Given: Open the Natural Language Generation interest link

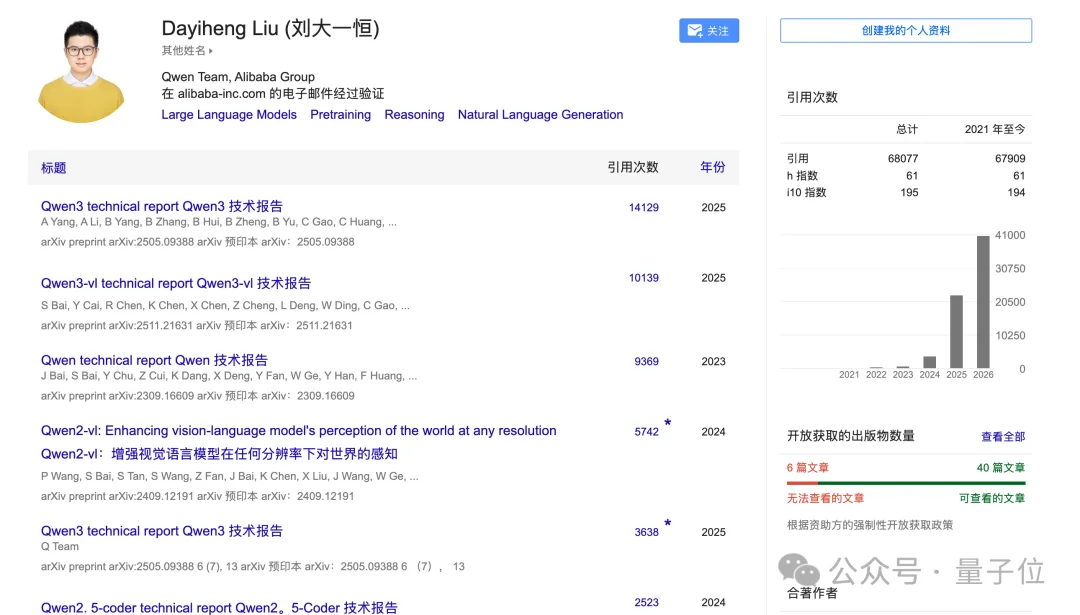Looking at the screenshot, I should pyautogui.click(x=540, y=114).
